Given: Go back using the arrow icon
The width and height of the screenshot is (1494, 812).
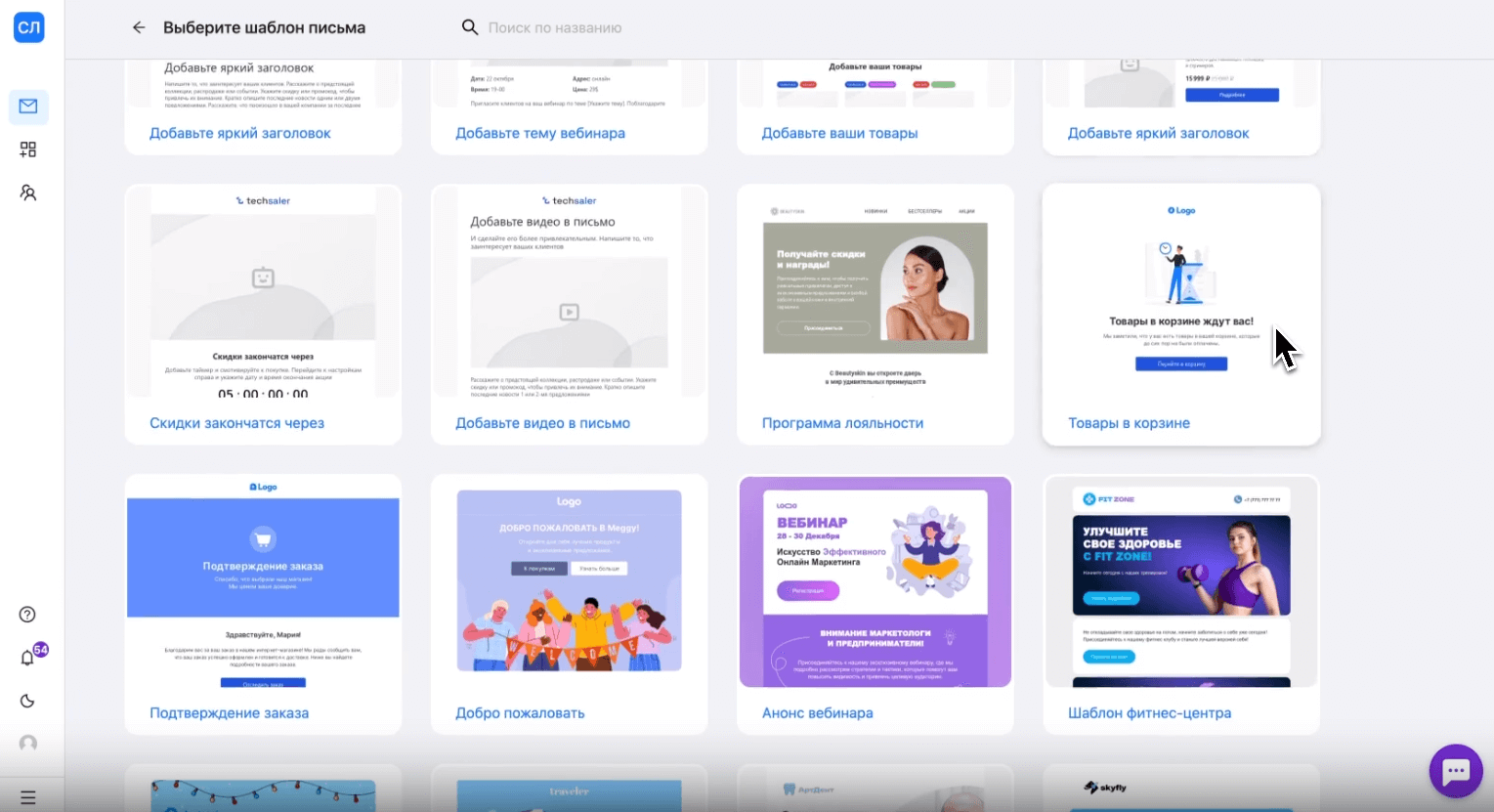Looking at the screenshot, I should pyautogui.click(x=139, y=27).
